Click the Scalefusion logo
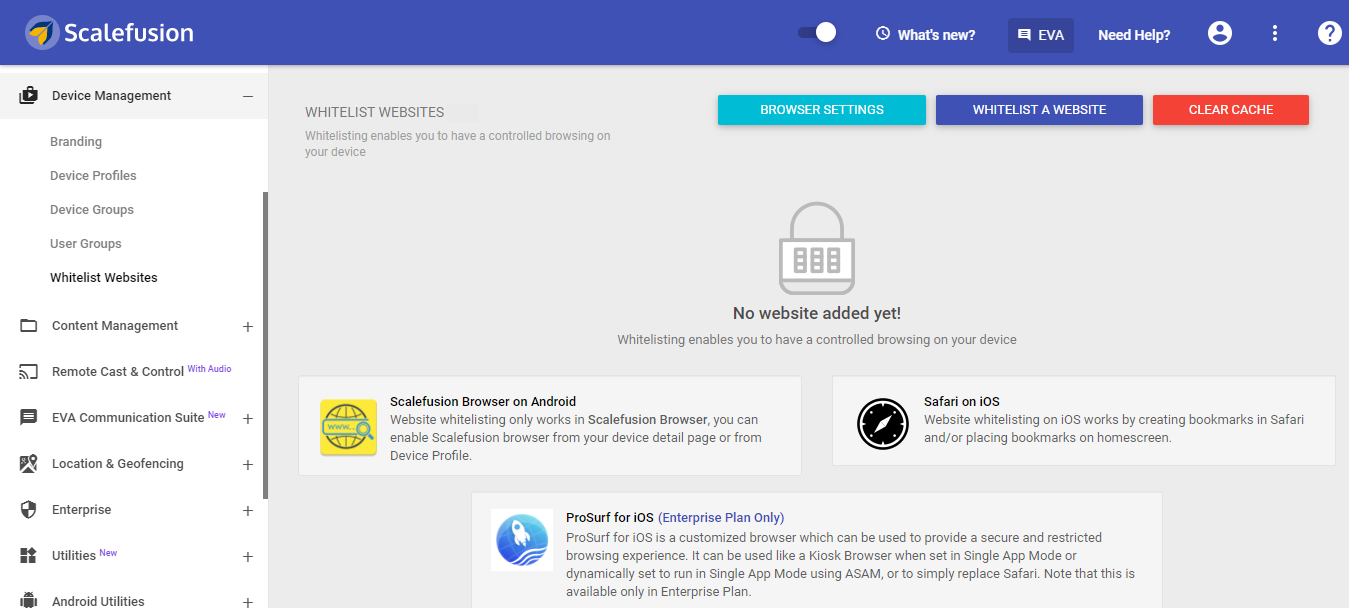Image resolution: width=1349 pixels, height=608 pixels. [x=109, y=33]
